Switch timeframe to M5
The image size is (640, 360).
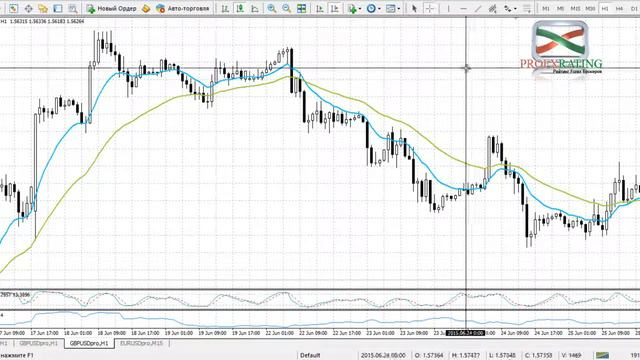pyautogui.click(x=560, y=8)
